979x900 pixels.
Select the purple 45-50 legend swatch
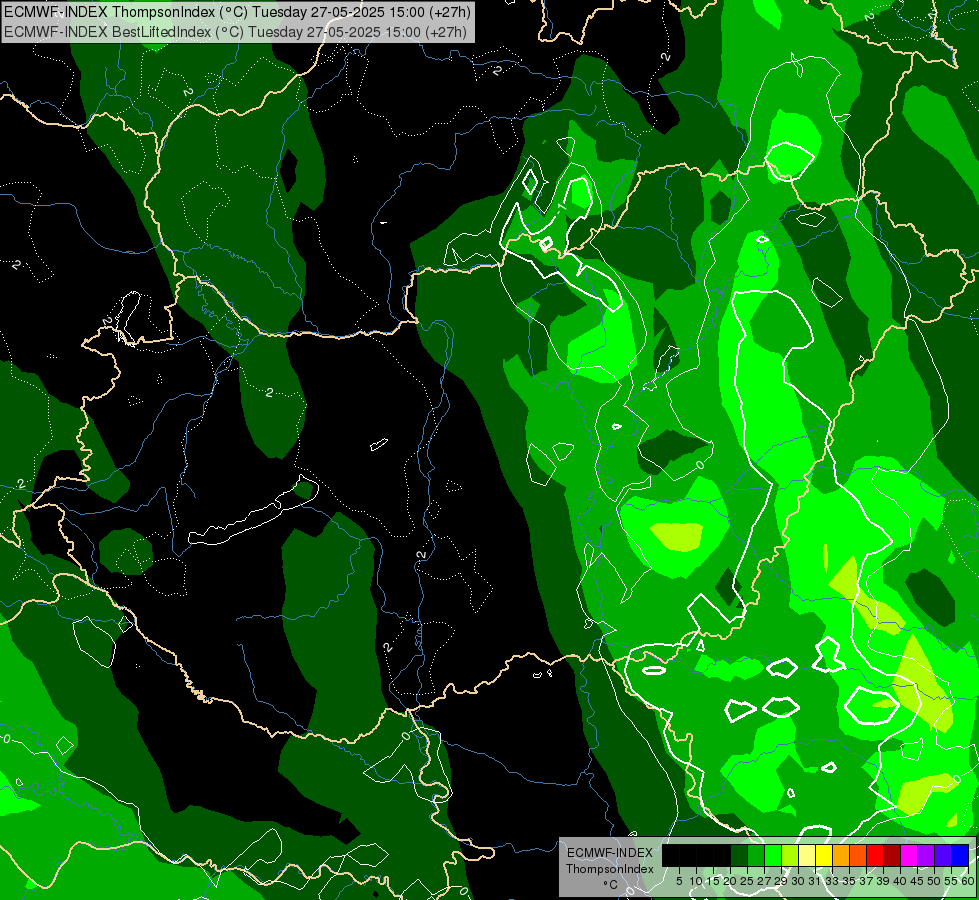pos(926,855)
